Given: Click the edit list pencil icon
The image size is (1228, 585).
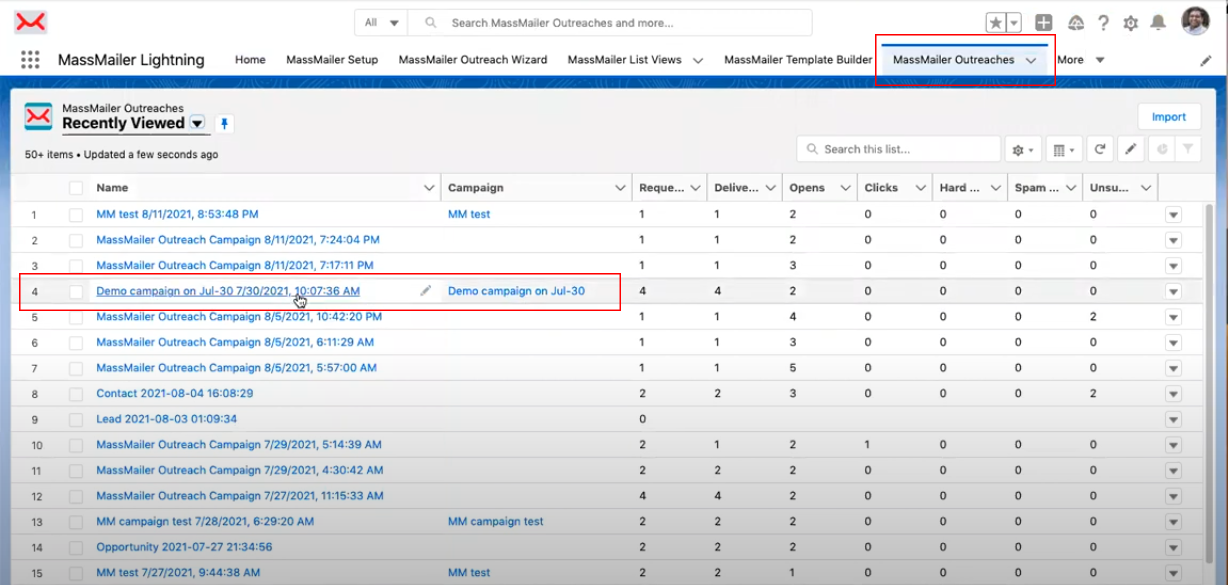Looking at the screenshot, I should coord(1131,150).
